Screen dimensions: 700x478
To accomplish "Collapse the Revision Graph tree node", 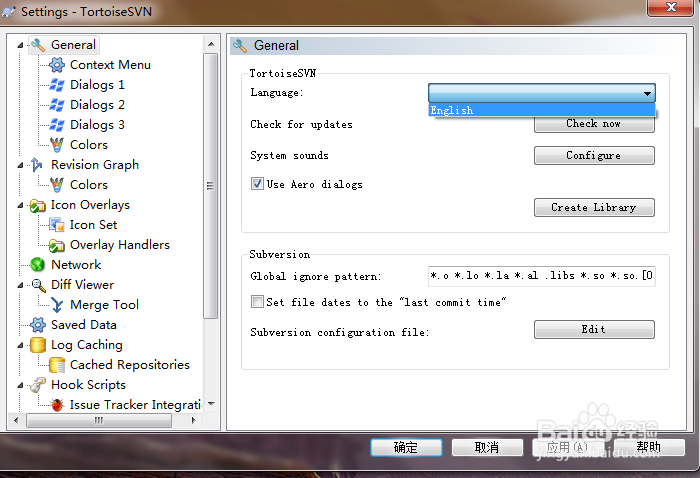I will 20,165.
